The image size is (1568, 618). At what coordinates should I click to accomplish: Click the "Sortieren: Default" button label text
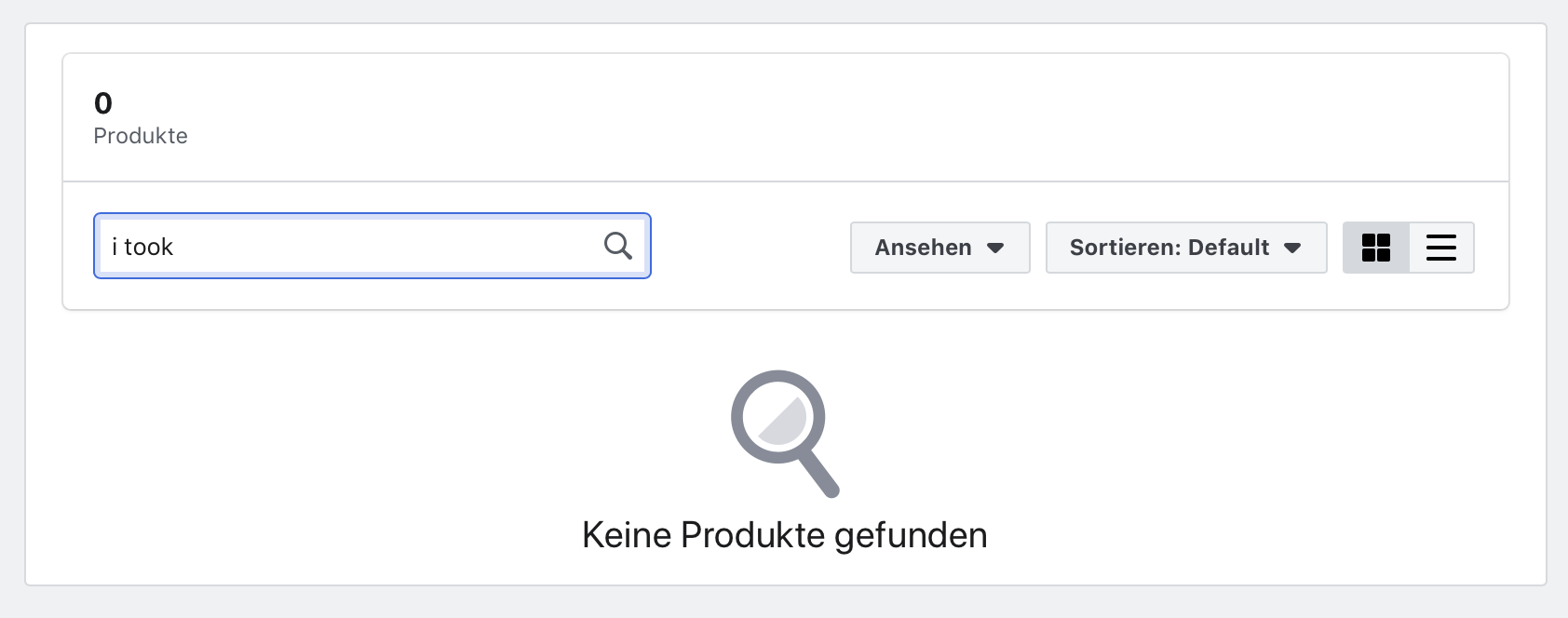pyautogui.click(x=1169, y=248)
